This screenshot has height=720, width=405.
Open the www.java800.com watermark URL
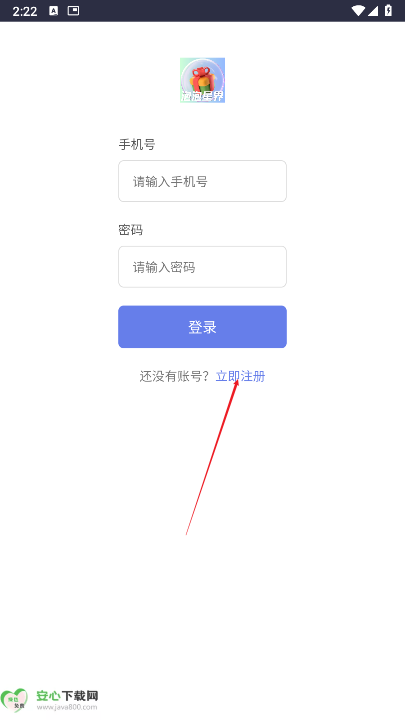coord(67,708)
